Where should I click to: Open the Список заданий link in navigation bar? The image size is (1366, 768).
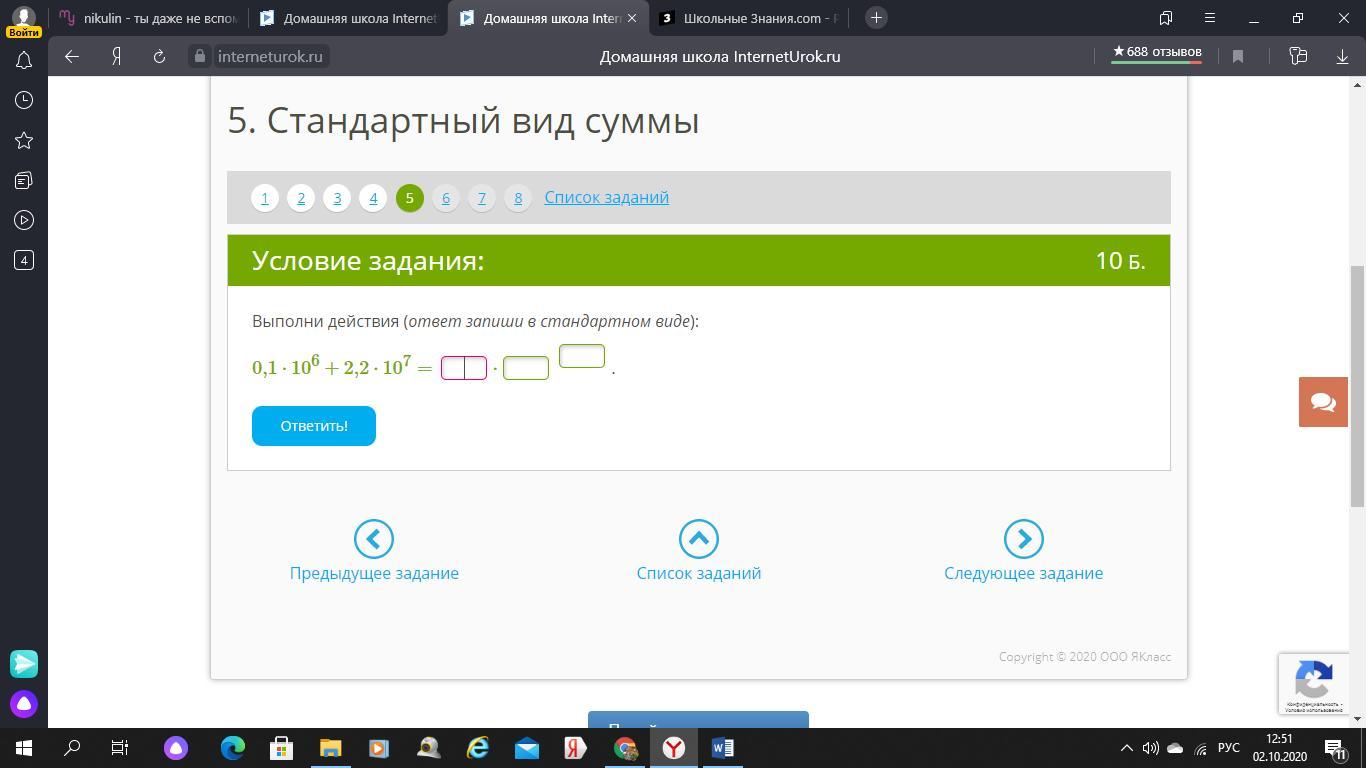click(x=606, y=198)
